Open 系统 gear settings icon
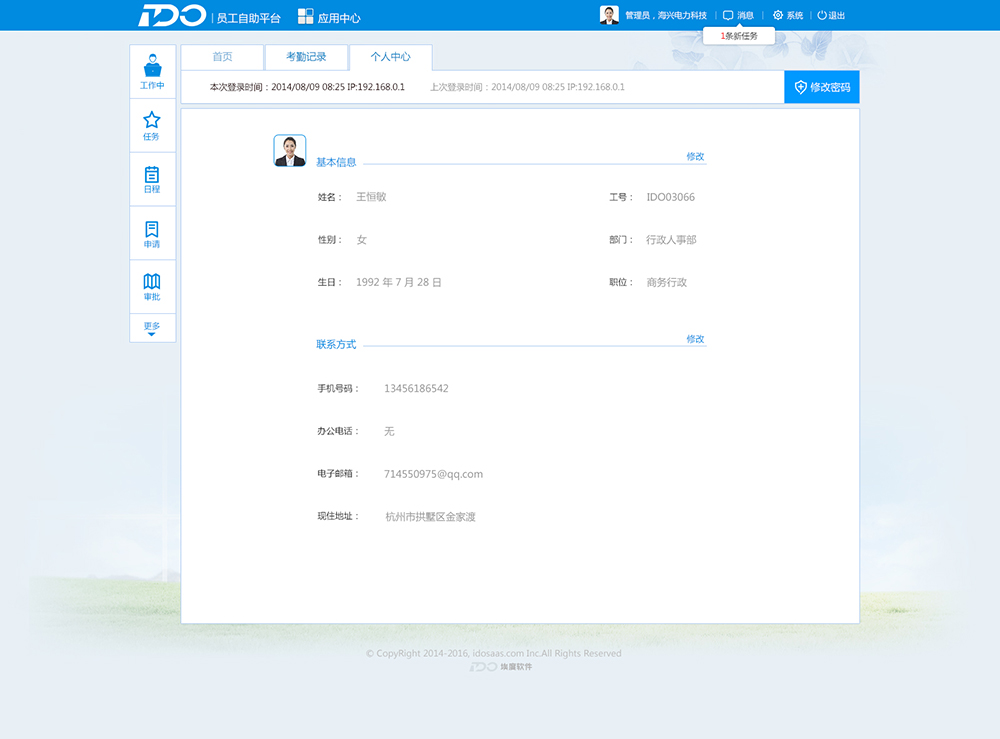Screen dimensions: 1000x739 coord(778,16)
